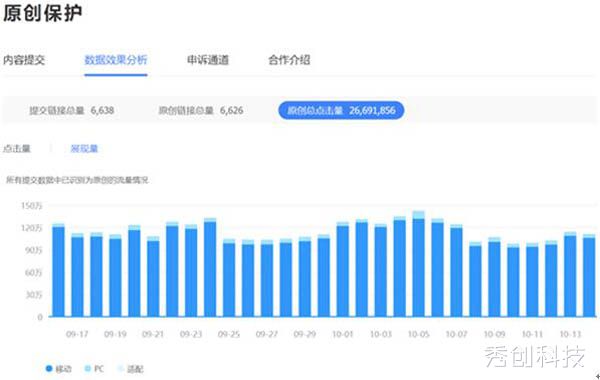The width and height of the screenshot is (600, 380).
Task: Click the 原创保护 page heading
Action: tap(42, 13)
